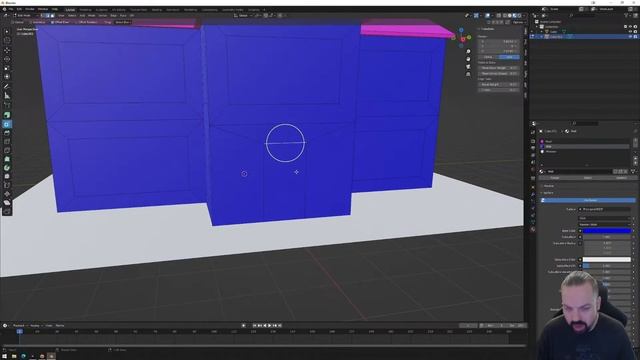Select the Spin tool

(x=7, y=168)
